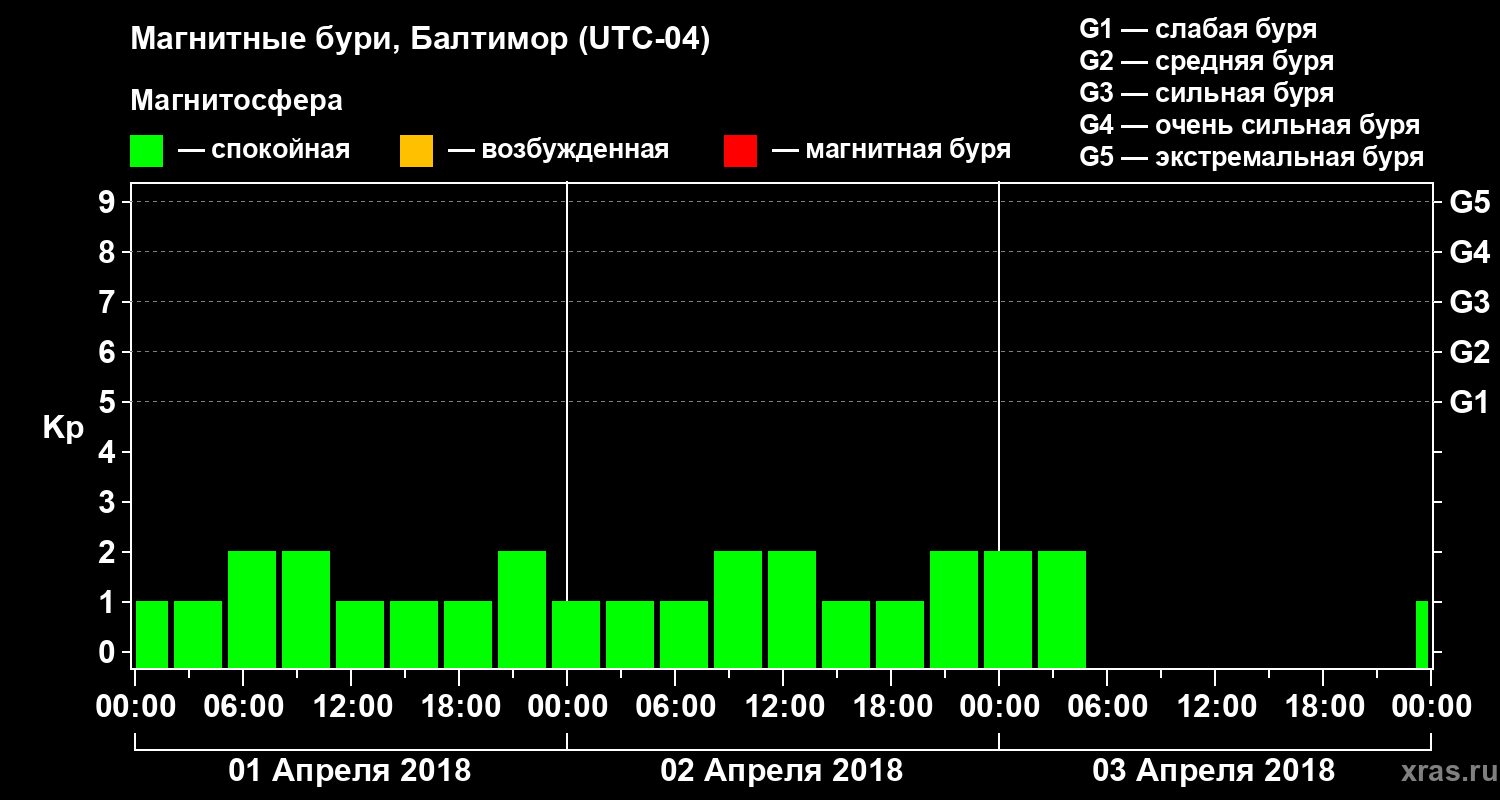Viewport: 1500px width, 800px height.
Task: Click legend line 'G4 — очень сильная буря'
Action: (1250, 125)
